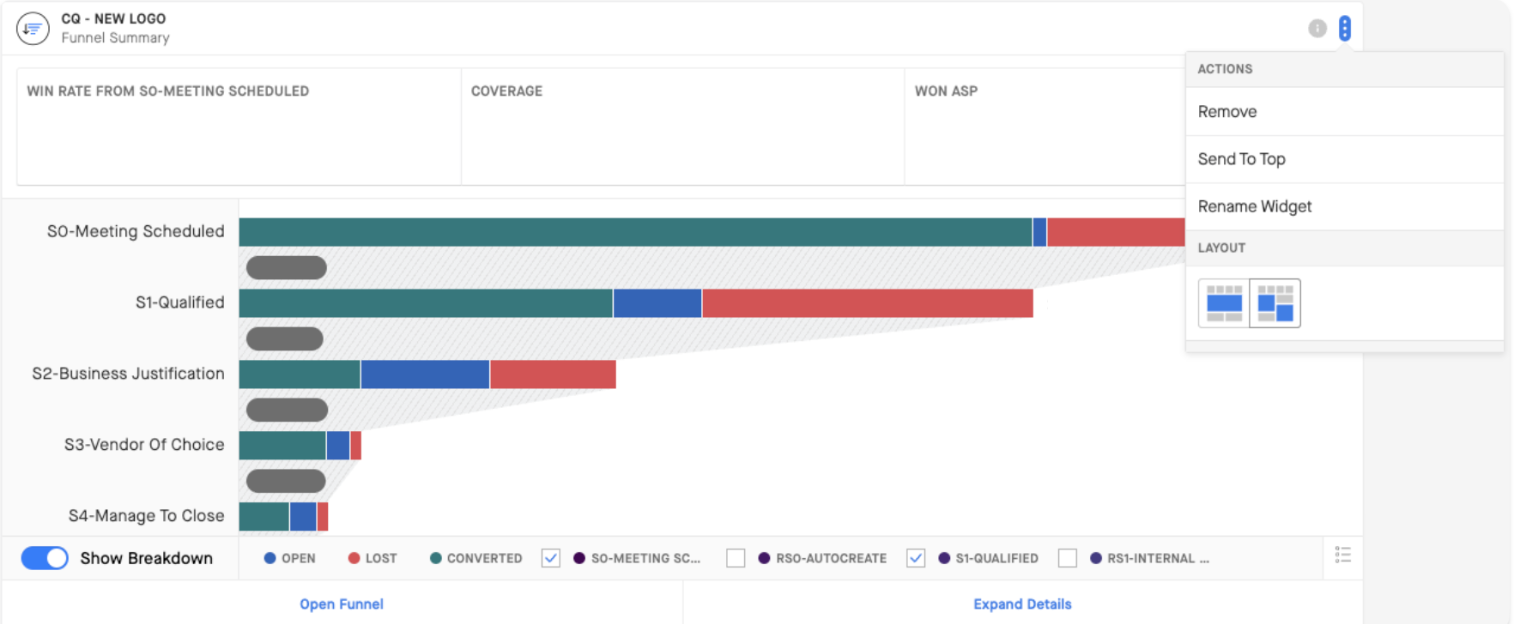This screenshot has width=1514, height=624.
Task: Click the WON ASP metric card
Action: coord(1045,126)
